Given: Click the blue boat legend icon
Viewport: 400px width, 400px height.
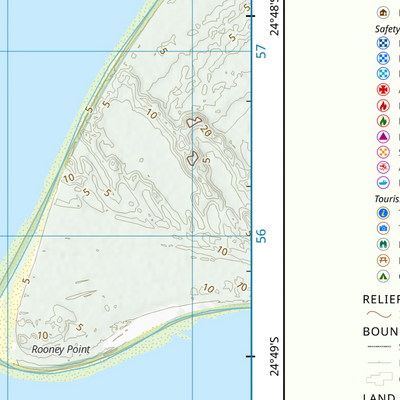Looking at the screenshot, I should 383,182.
